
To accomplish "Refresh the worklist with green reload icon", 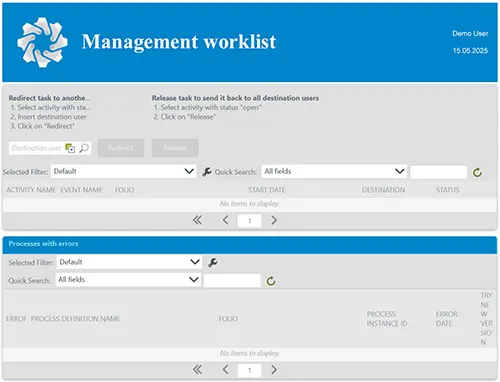I will [477, 172].
